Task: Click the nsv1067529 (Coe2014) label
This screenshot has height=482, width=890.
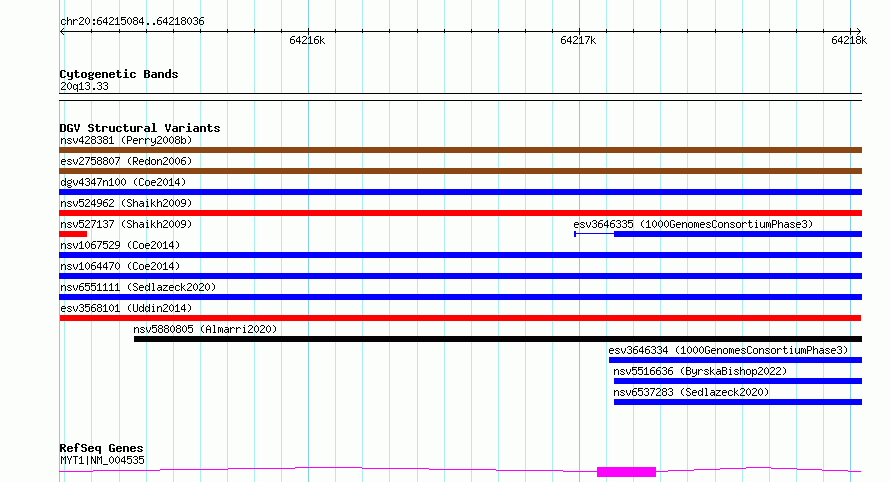Action: tap(120, 245)
